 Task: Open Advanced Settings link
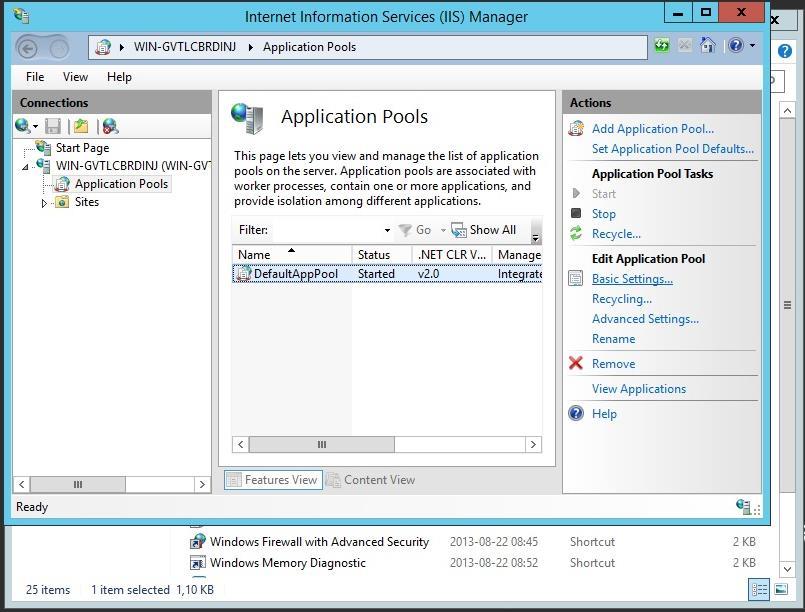[x=645, y=319]
